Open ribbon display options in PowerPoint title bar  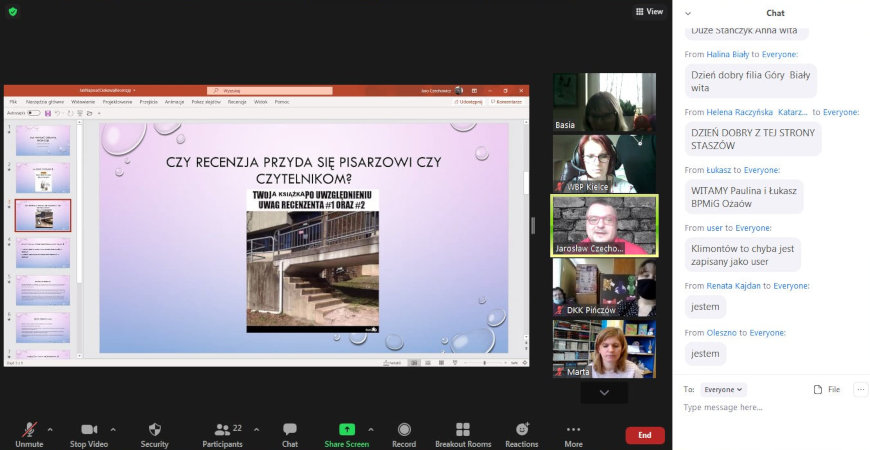click(x=474, y=90)
